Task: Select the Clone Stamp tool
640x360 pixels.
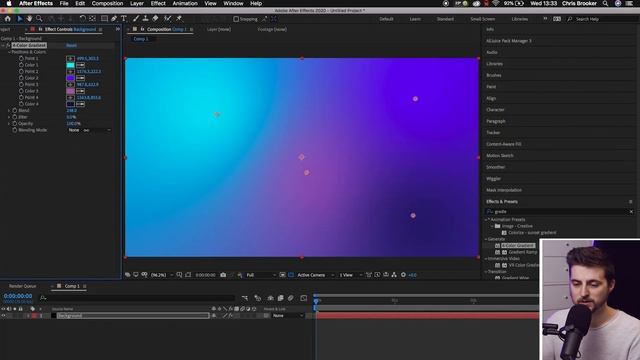Action: pyautogui.click(x=145, y=19)
